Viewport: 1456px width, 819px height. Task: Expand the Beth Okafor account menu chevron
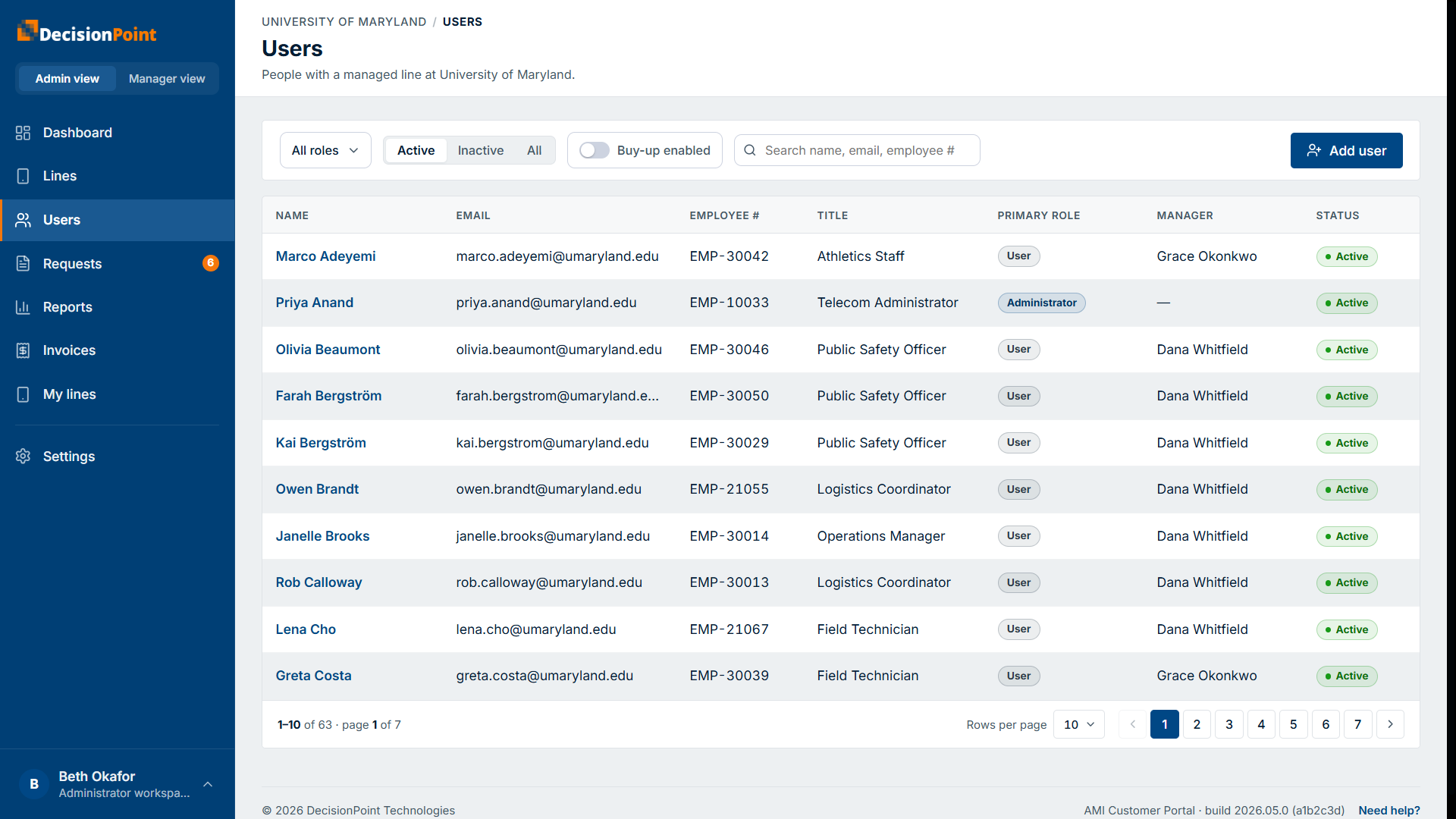[x=208, y=784]
